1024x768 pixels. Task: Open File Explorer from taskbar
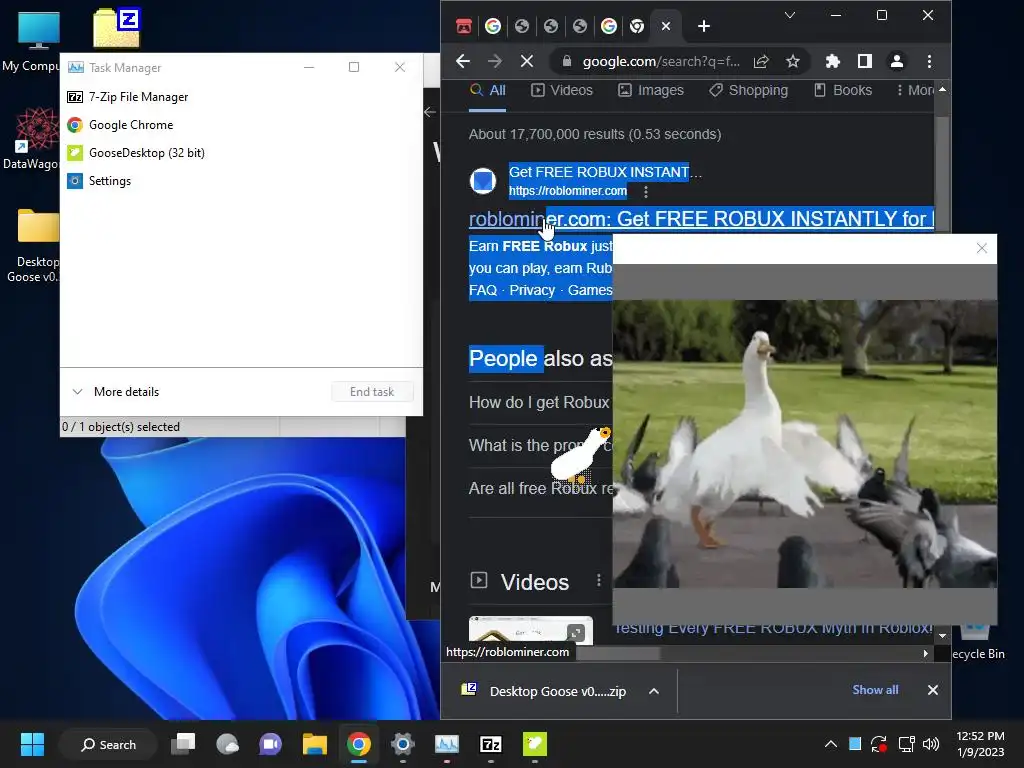(314, 744)
